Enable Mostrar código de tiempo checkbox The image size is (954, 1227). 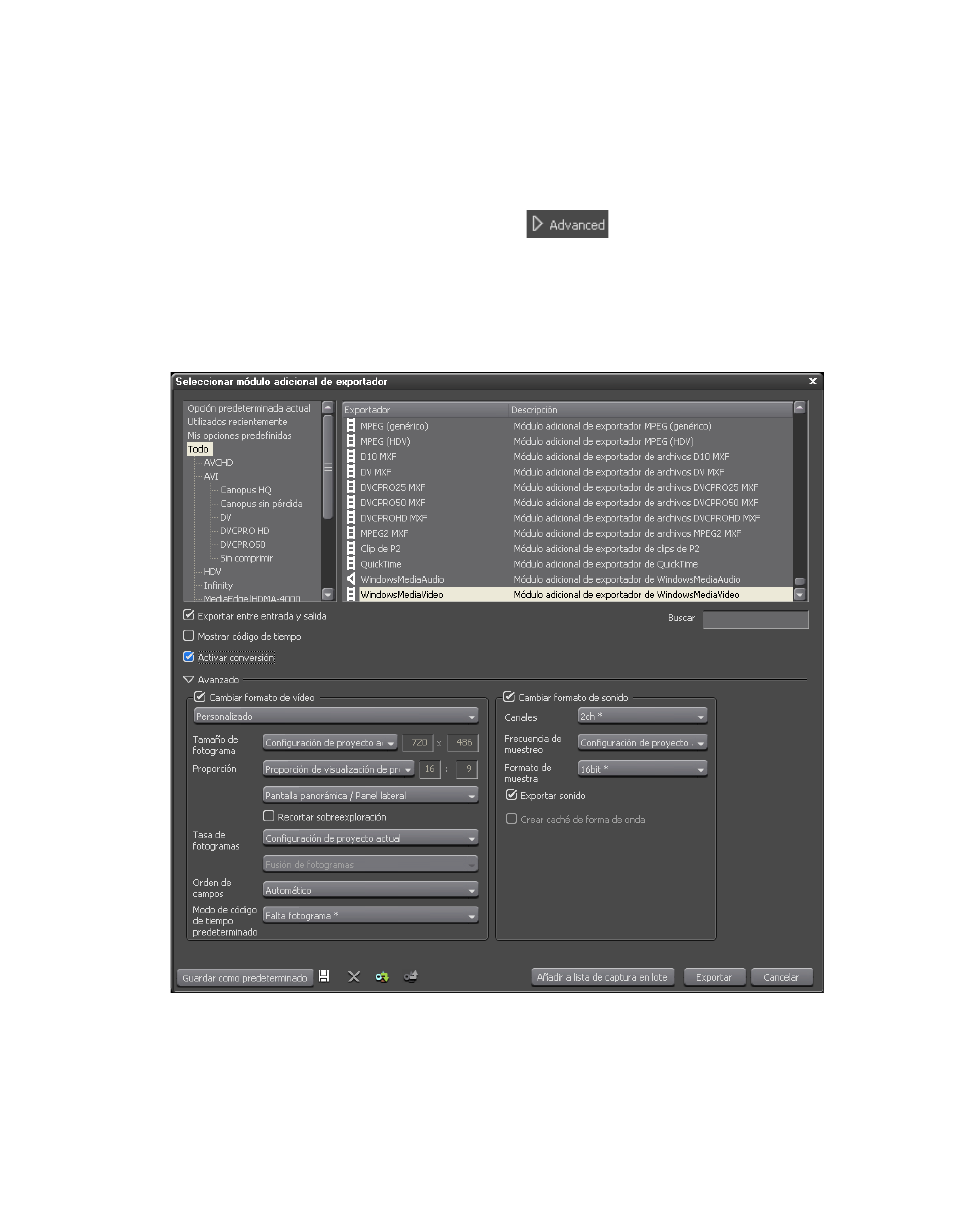(188, 636)
